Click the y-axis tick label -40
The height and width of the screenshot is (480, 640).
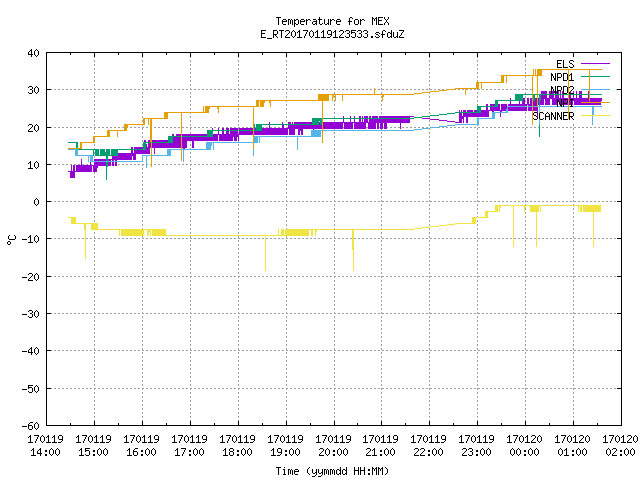(31, 351)
